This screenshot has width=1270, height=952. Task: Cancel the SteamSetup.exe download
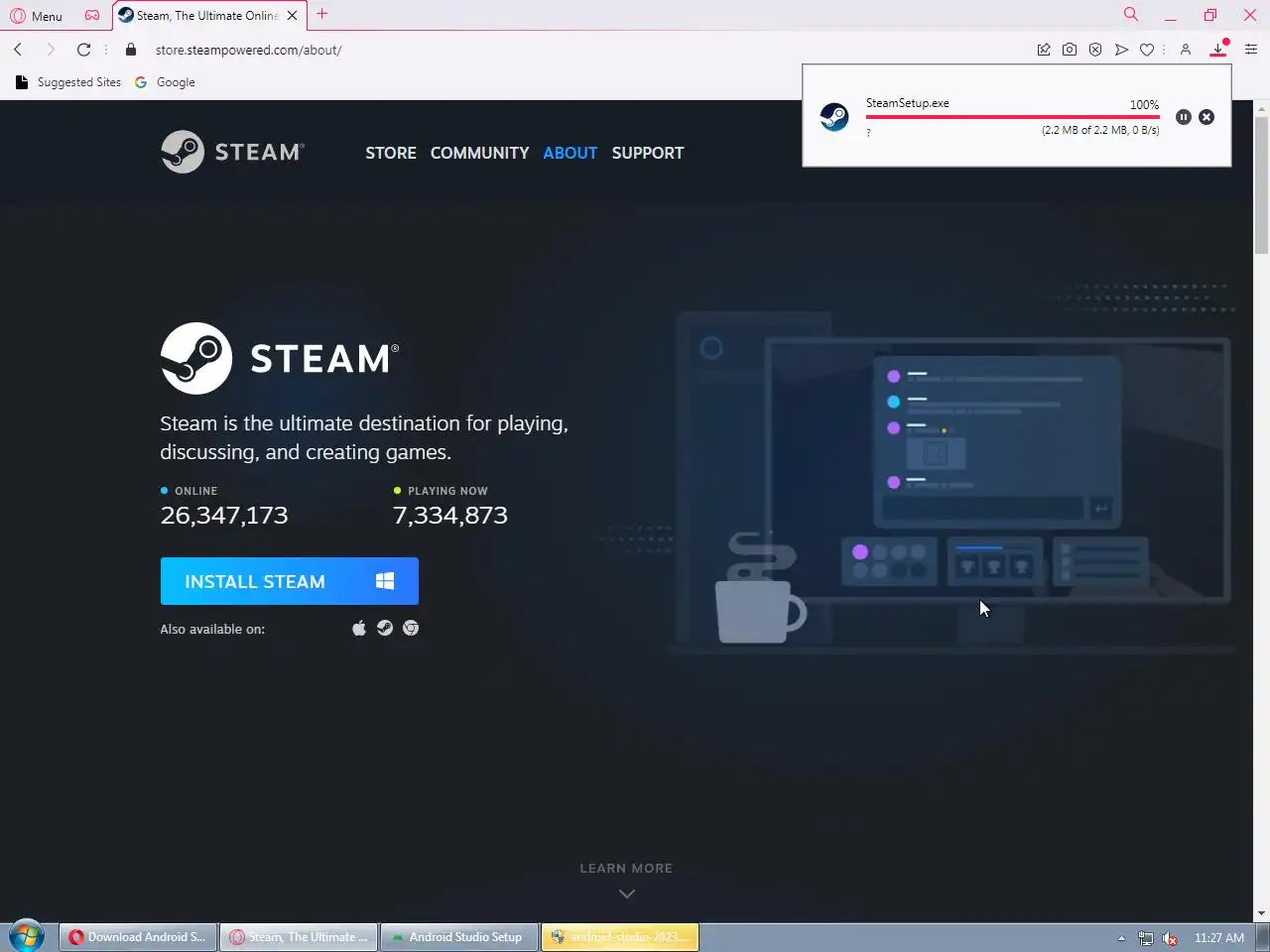pos(1206,117)
